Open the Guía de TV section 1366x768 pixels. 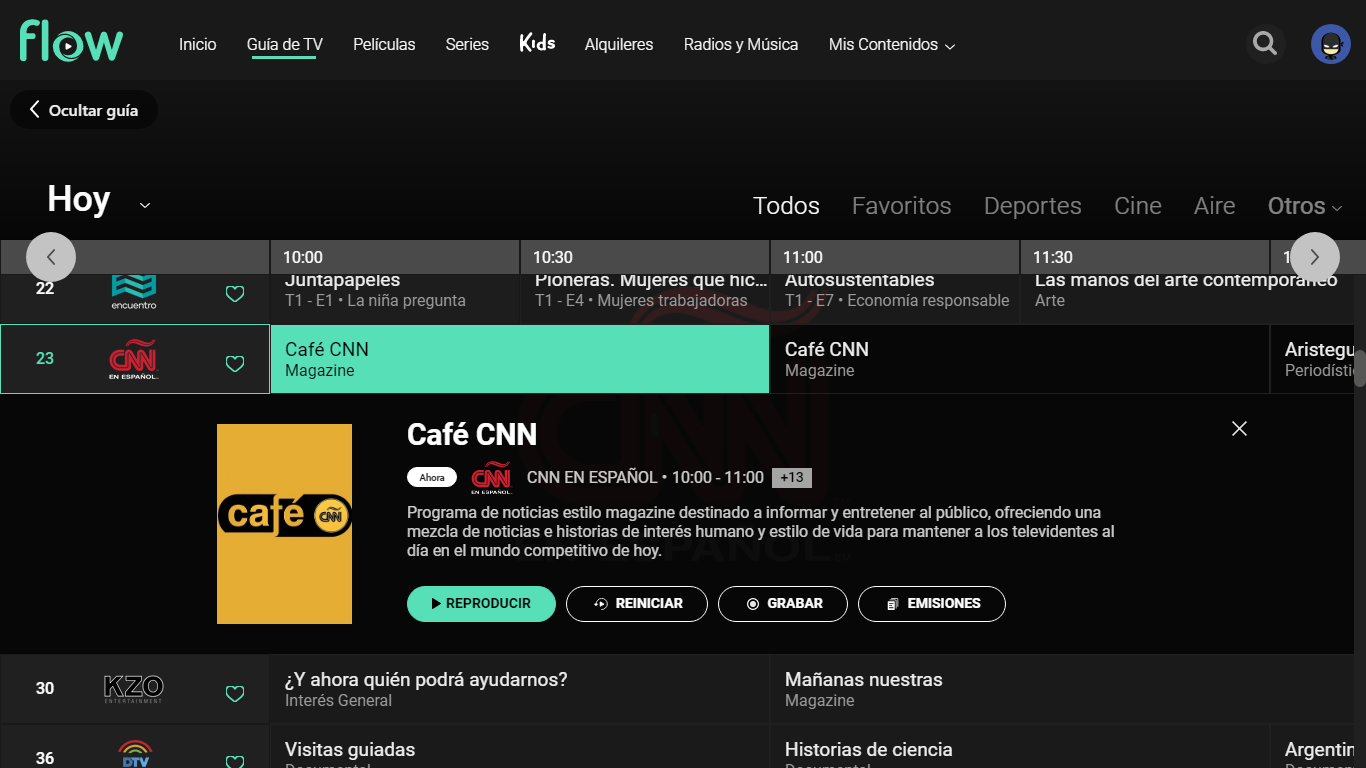[x=285, y=44]
